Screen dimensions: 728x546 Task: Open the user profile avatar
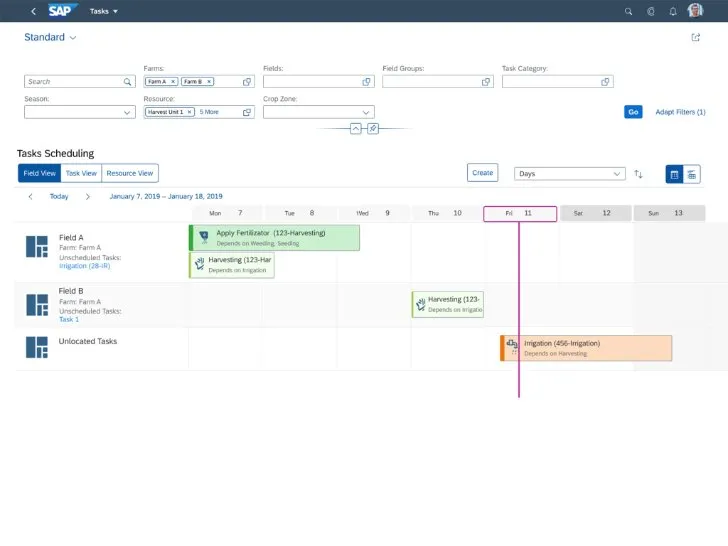pyautogui.click(x=695, y=11)
